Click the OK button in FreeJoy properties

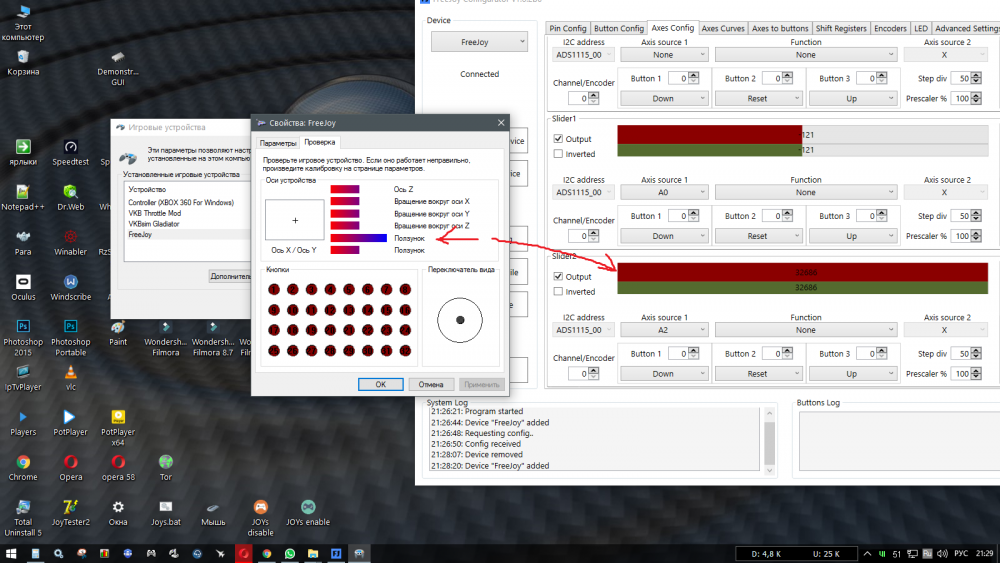coord(380,384)
